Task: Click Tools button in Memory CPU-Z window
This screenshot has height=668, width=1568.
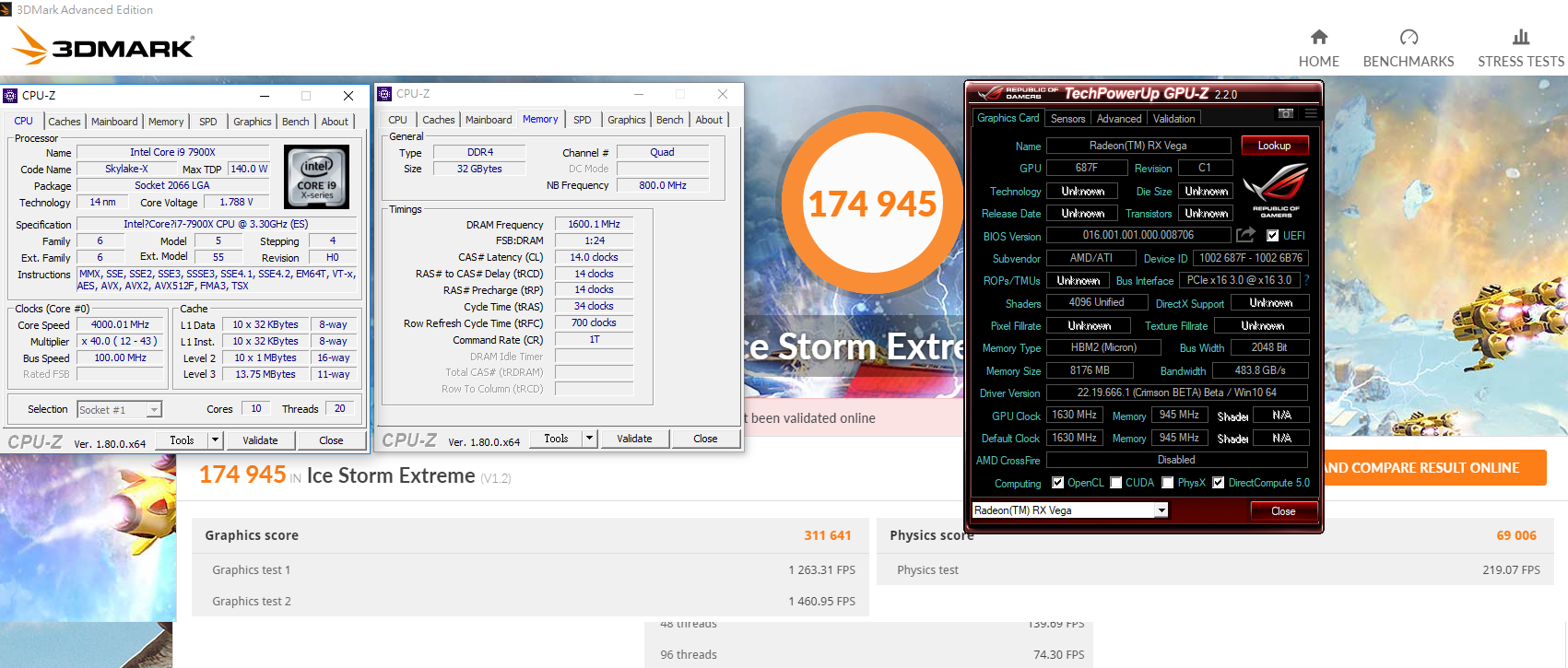Action: pos(556,439)
